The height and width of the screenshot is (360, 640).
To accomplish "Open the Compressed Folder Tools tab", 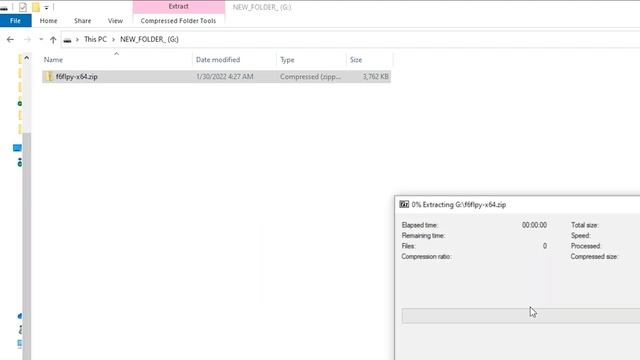I will point(178,20).
